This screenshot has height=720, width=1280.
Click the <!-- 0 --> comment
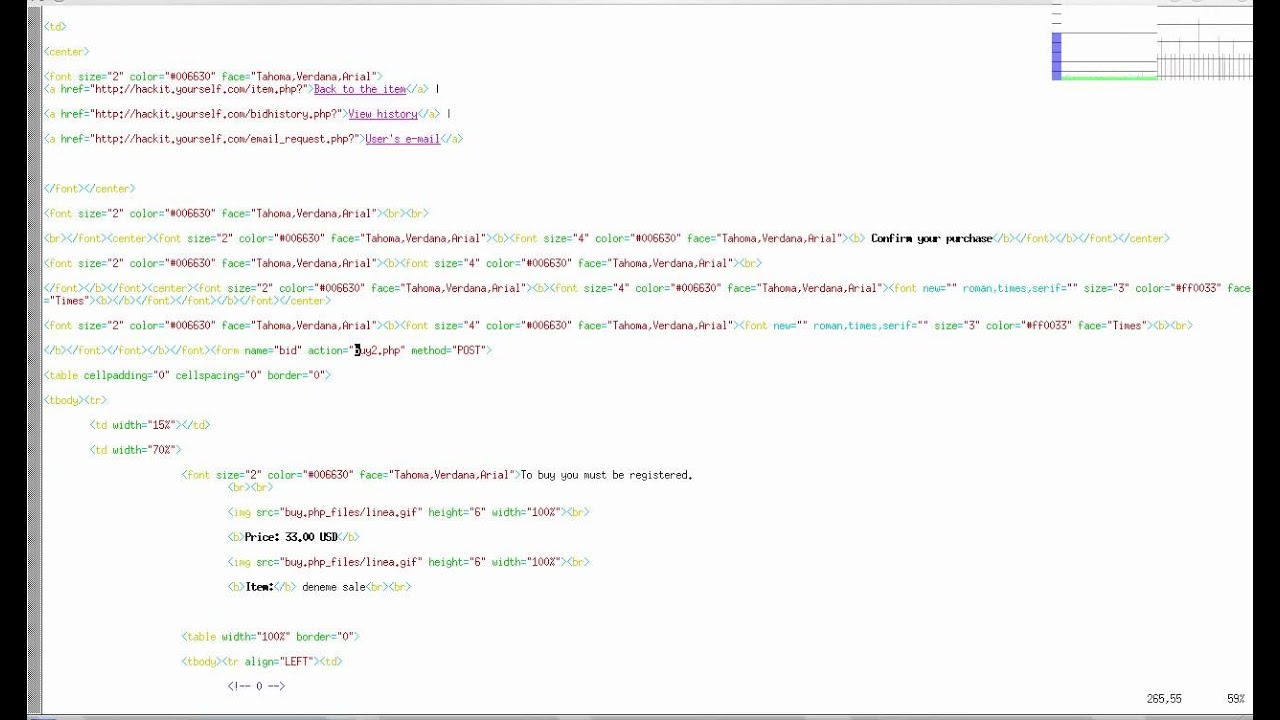(x=256, y=686)
